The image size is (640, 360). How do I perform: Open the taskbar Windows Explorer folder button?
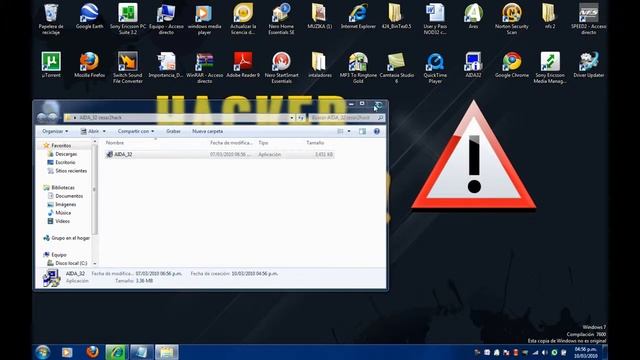pyautogui.click(x=166, y=352)
